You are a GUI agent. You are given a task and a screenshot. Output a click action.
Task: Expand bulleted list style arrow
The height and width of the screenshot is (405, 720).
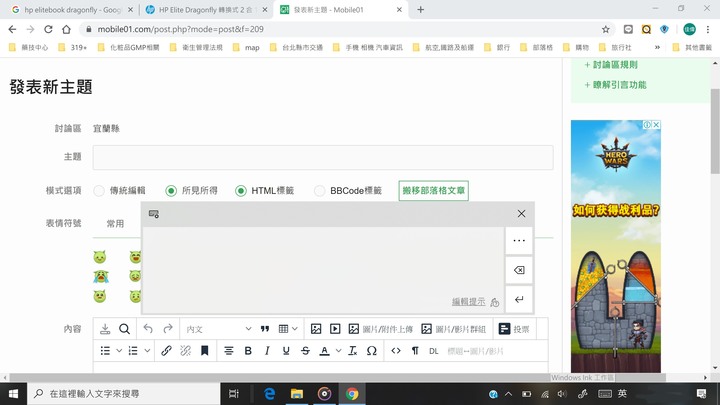[x=119, y=351]
